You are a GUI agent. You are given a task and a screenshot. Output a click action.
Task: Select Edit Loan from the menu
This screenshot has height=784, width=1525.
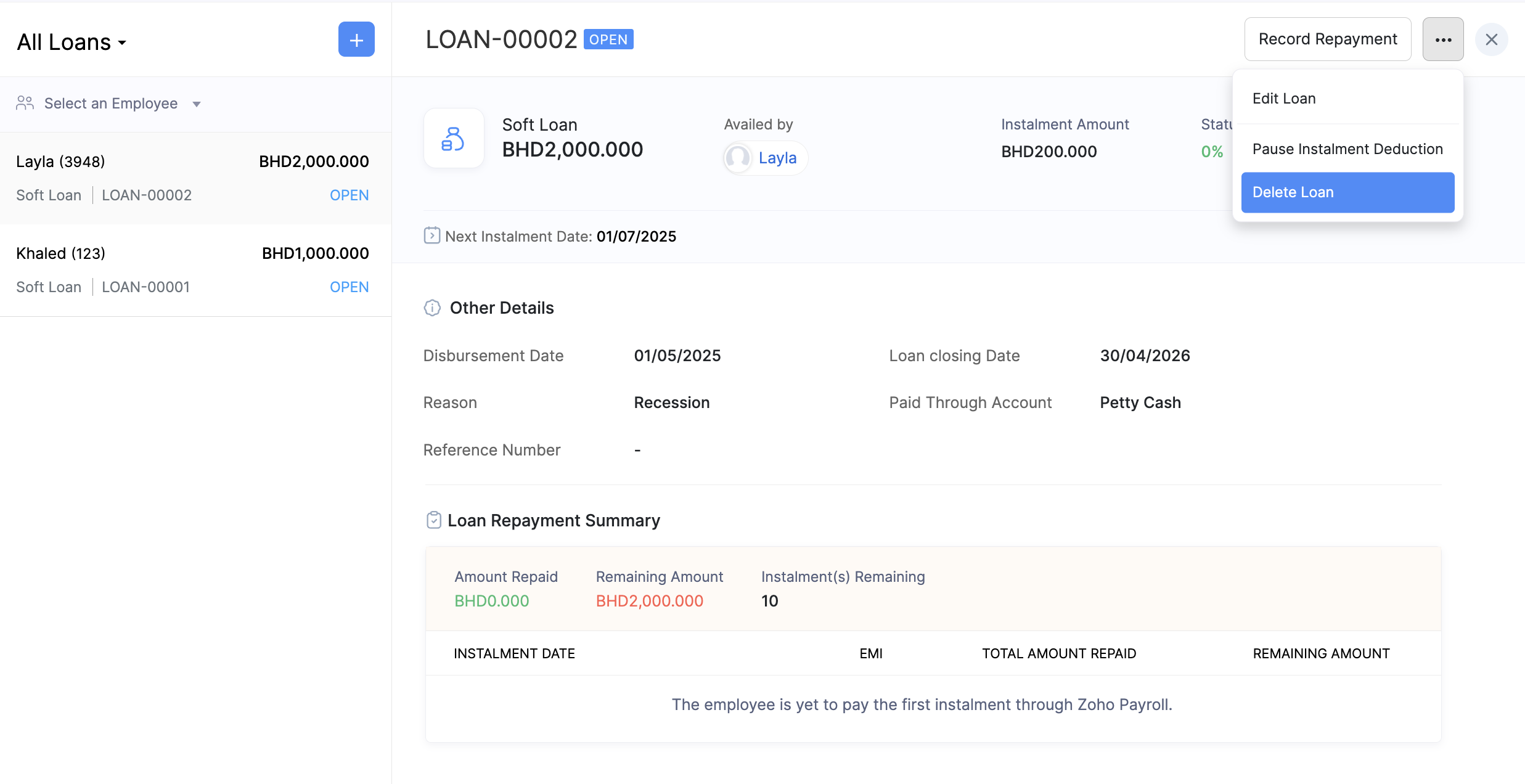coord(1284,98)
